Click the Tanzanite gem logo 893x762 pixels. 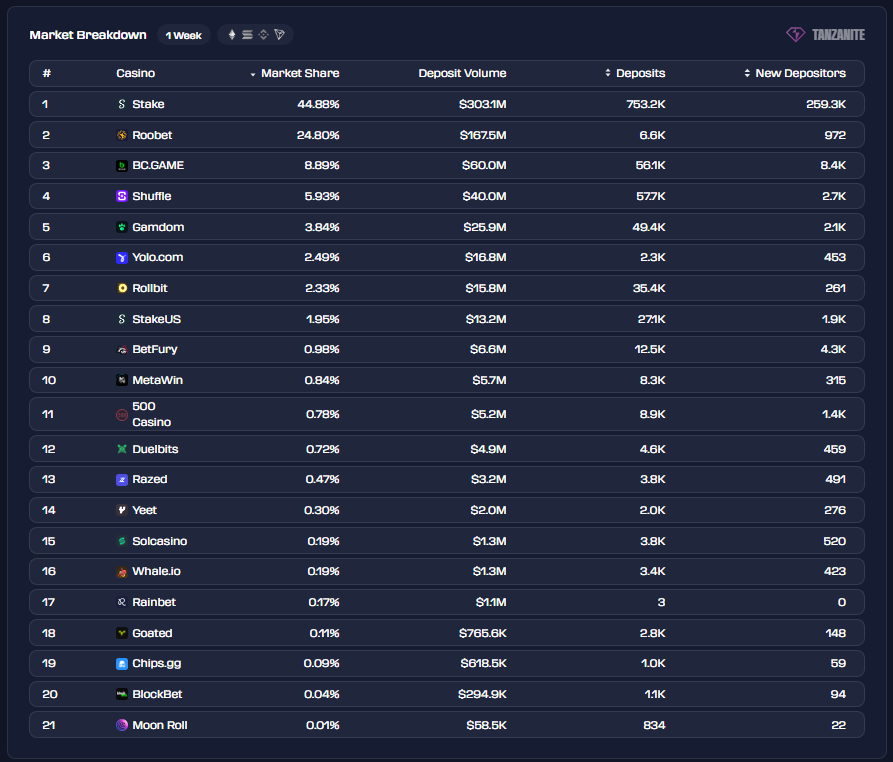[x=796, y=34]
